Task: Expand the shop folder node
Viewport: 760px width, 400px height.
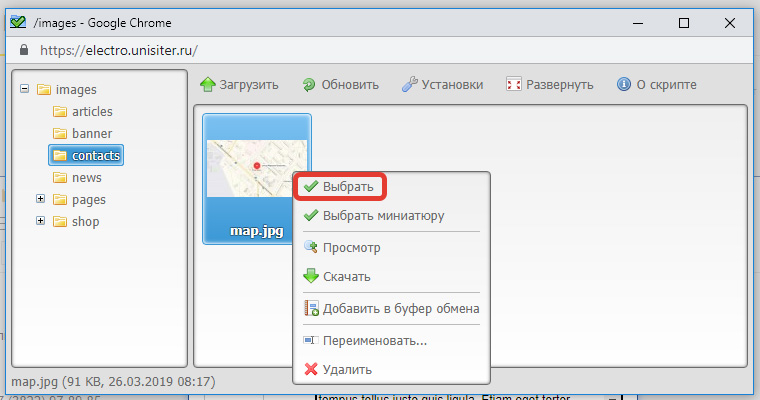Action: pyautogui.click(x=40, y=221)
